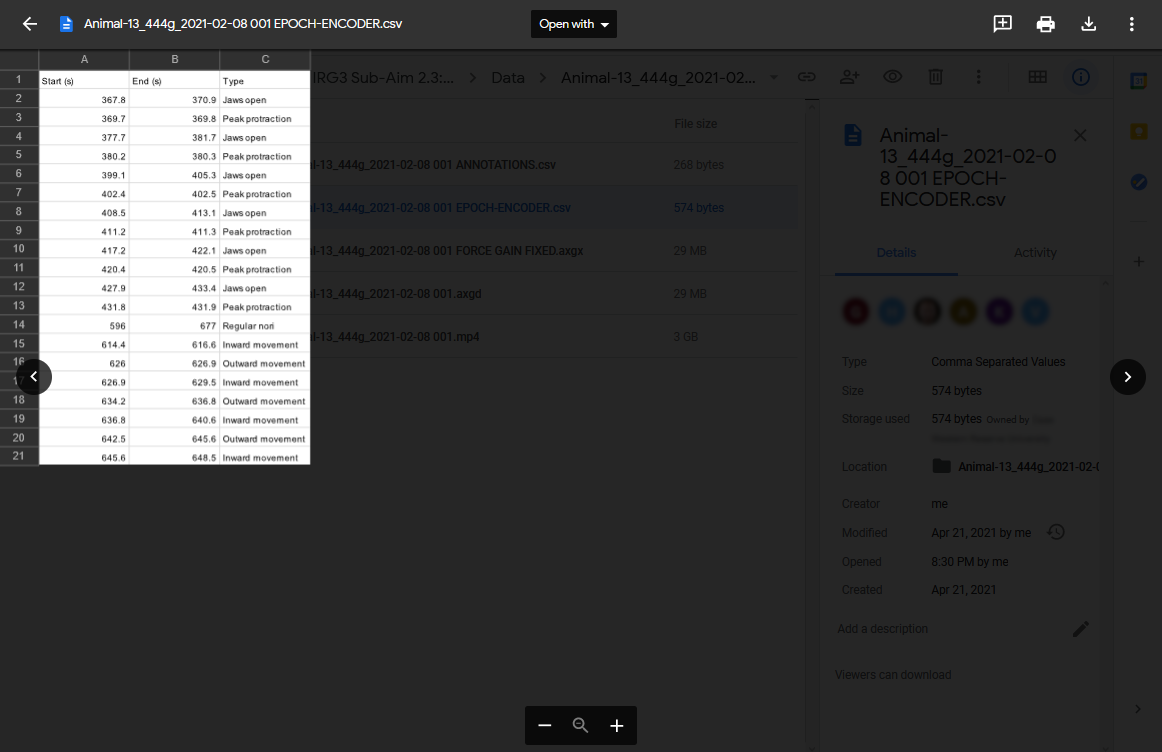The height and width of the screenshot is (752, 1162).
Task: Go back using the top-left arrow
Action: pos(30,24)
